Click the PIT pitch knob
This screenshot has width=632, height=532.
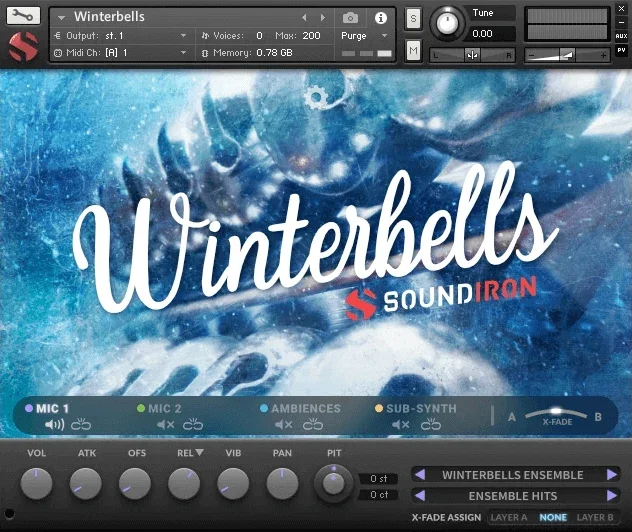333,483
